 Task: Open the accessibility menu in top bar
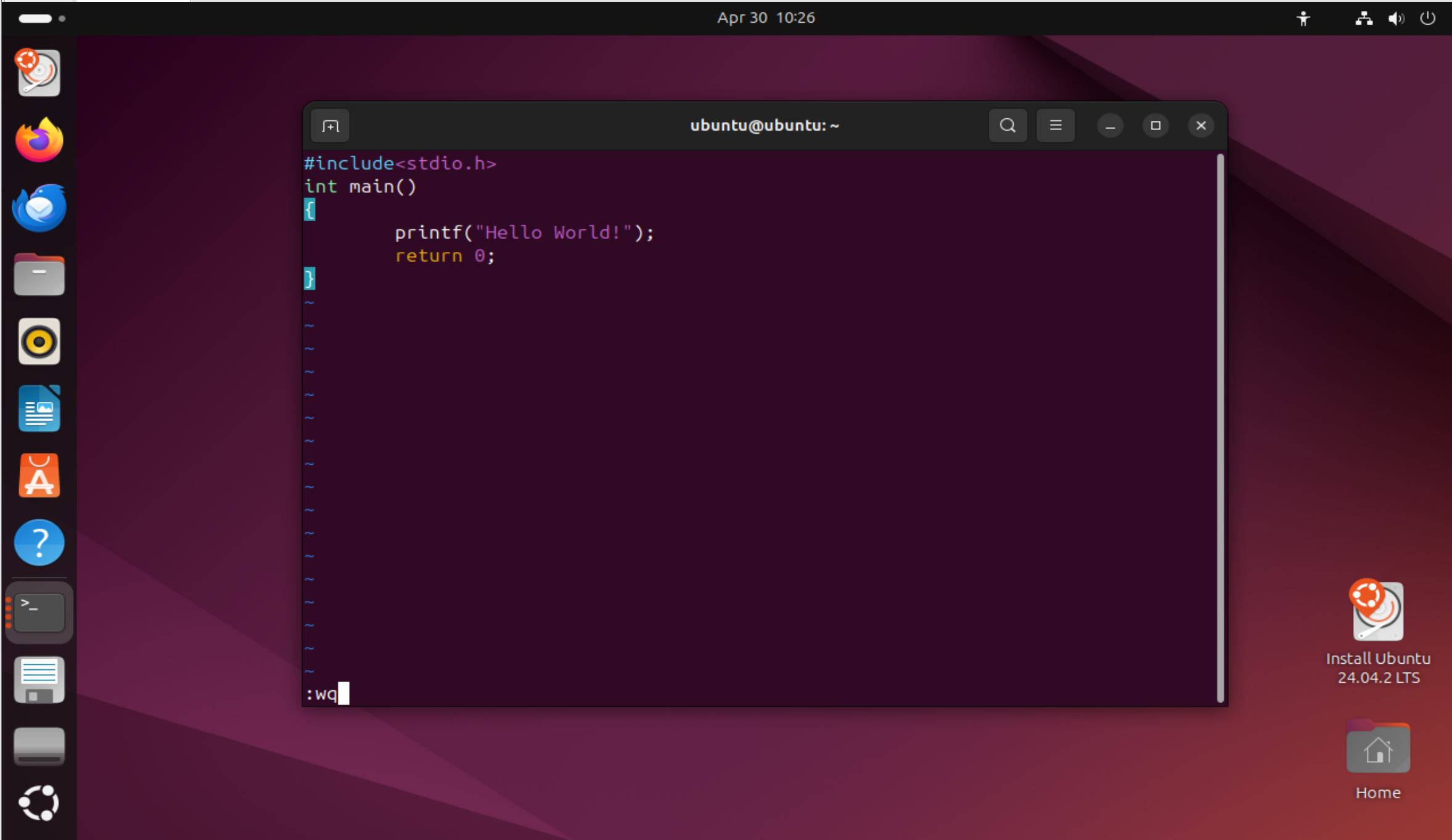pyautogui.click(x=1303, y=18)
